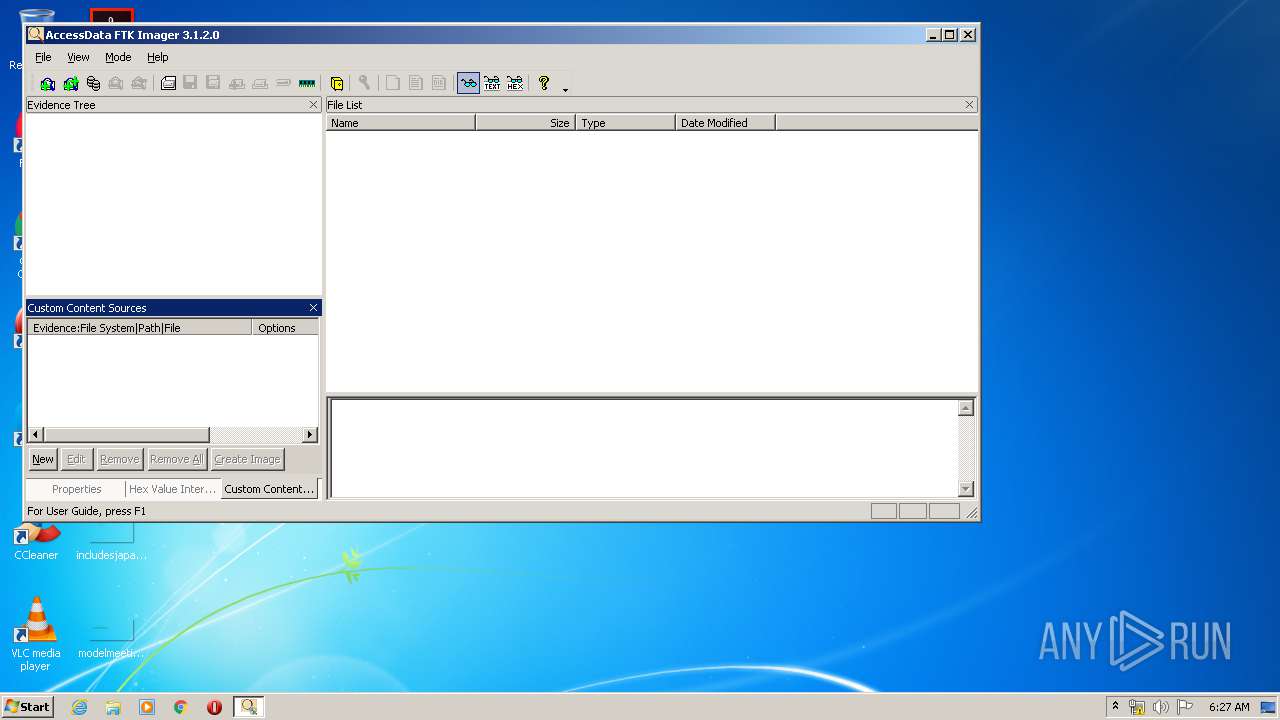Click the viewer pane scroll down arrow
The image size is (1280, 720).
966,489
